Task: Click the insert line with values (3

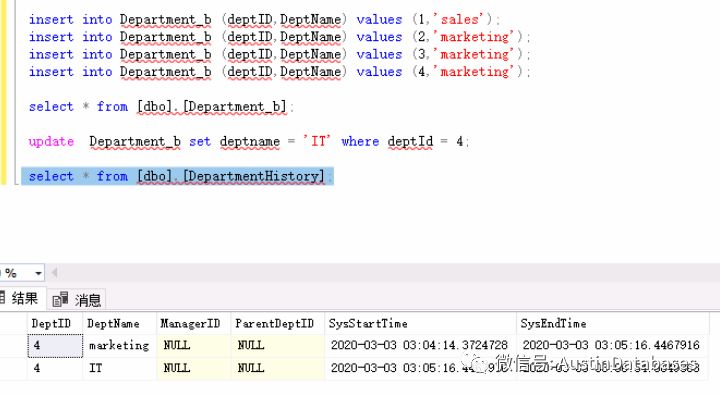Action: click(280, 54)
